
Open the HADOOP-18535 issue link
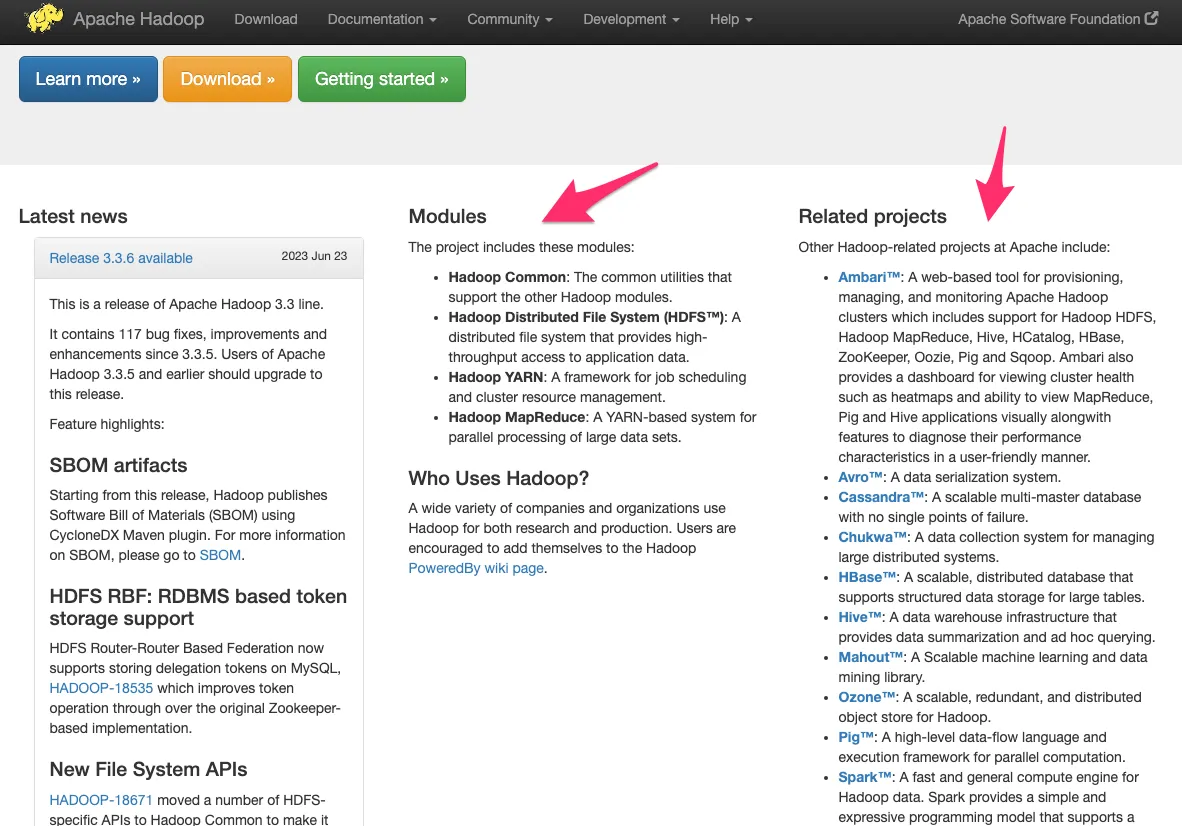point(101,688)
